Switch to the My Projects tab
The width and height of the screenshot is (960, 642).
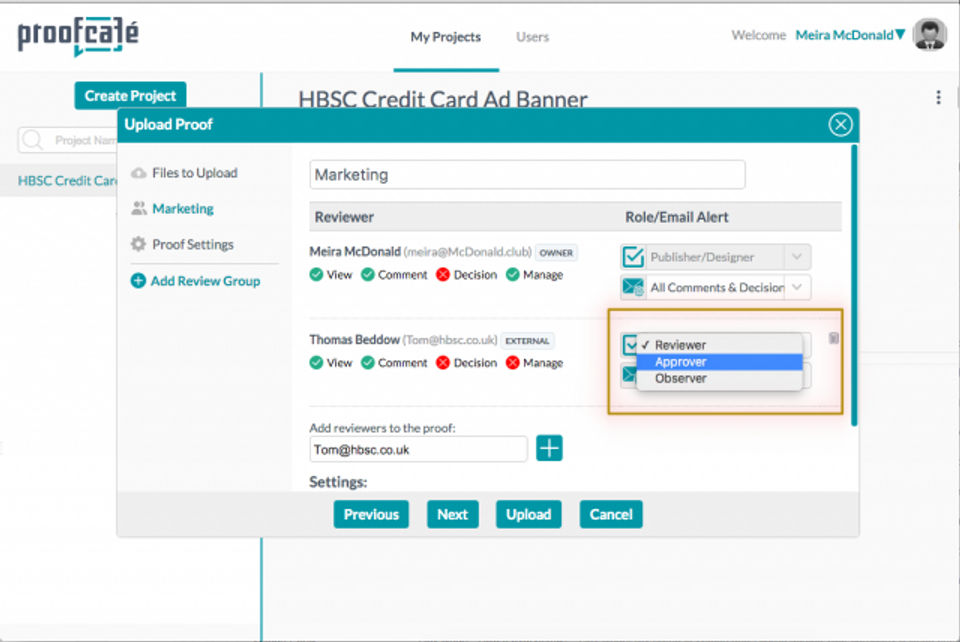446,37
